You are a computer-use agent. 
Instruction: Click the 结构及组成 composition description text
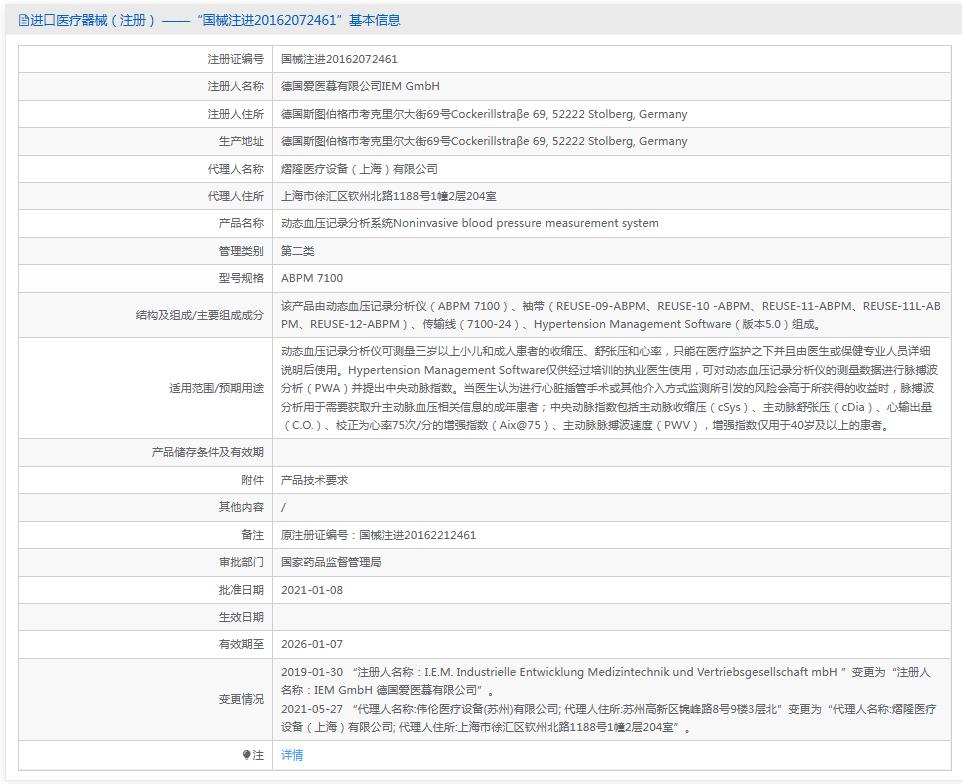(610, 315)
